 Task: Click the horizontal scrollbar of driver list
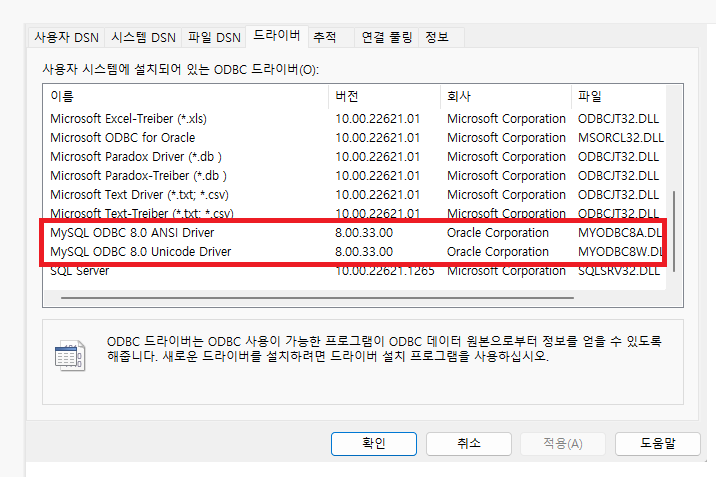pyautogui.click(x=317, y=298)
